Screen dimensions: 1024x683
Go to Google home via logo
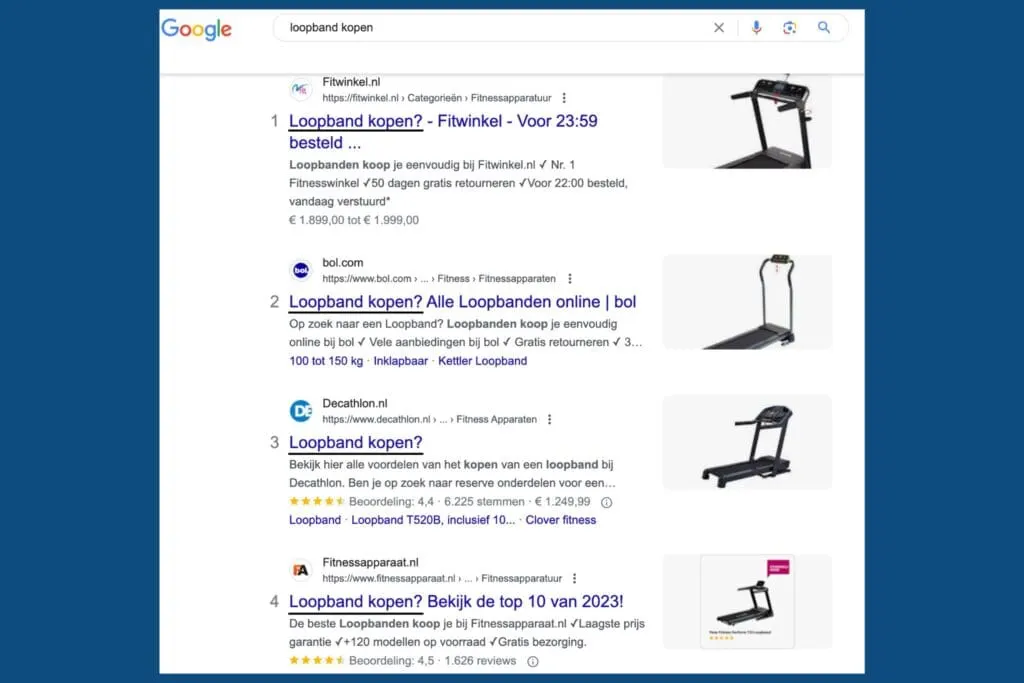pos(197,29)
